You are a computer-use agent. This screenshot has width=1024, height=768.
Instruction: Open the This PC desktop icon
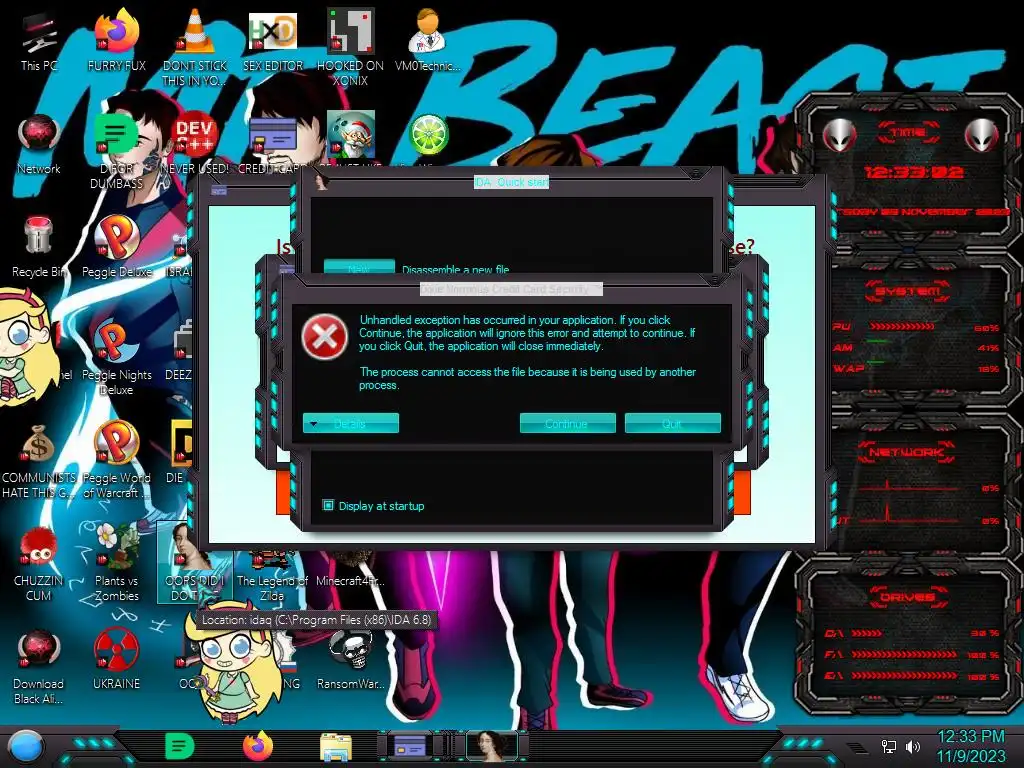[x=39, y=41]
